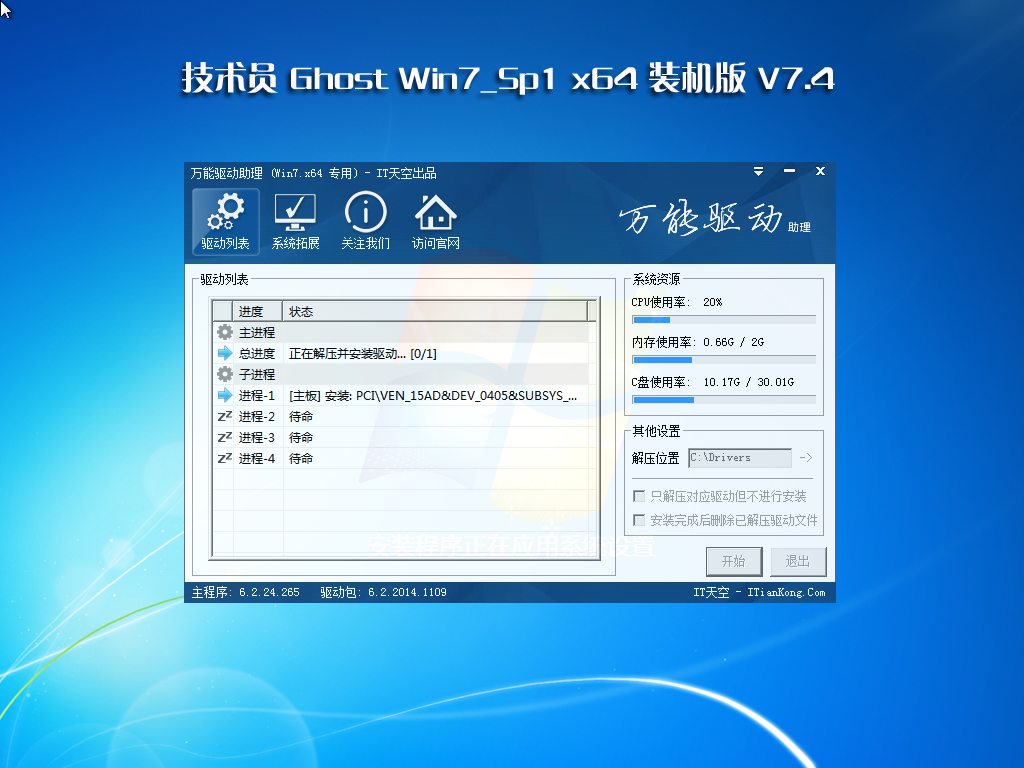The image size is (1024, 768).
Task: Open the 驱动列表 driver list tab
Action: (x=225, y=221)
